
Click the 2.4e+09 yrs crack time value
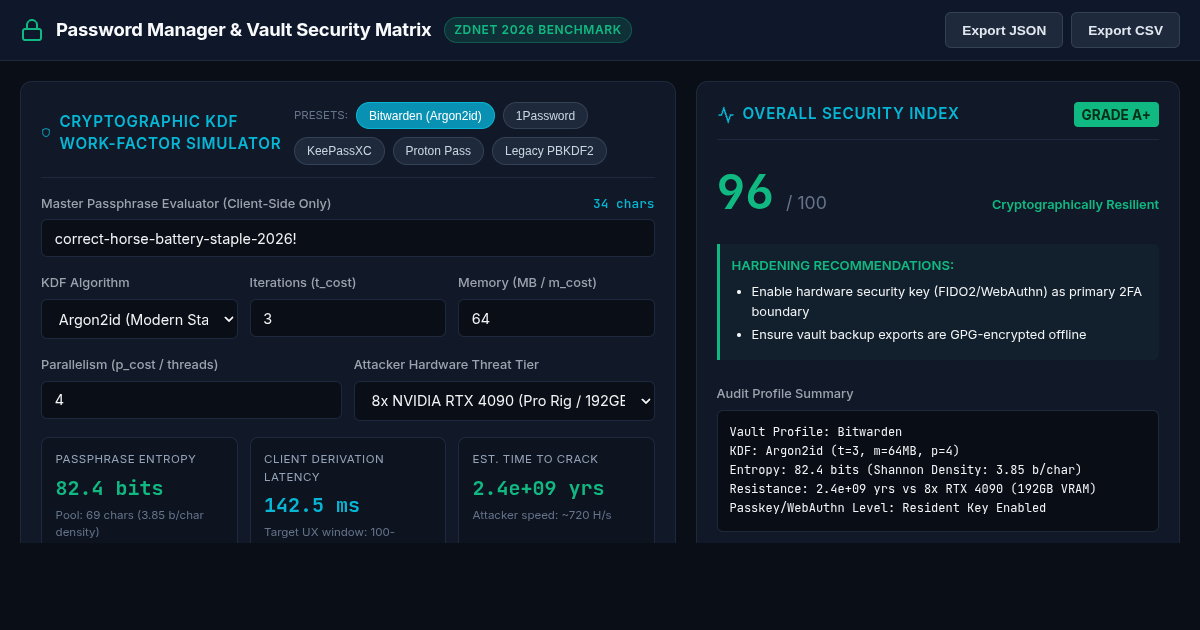coord(538,489)
